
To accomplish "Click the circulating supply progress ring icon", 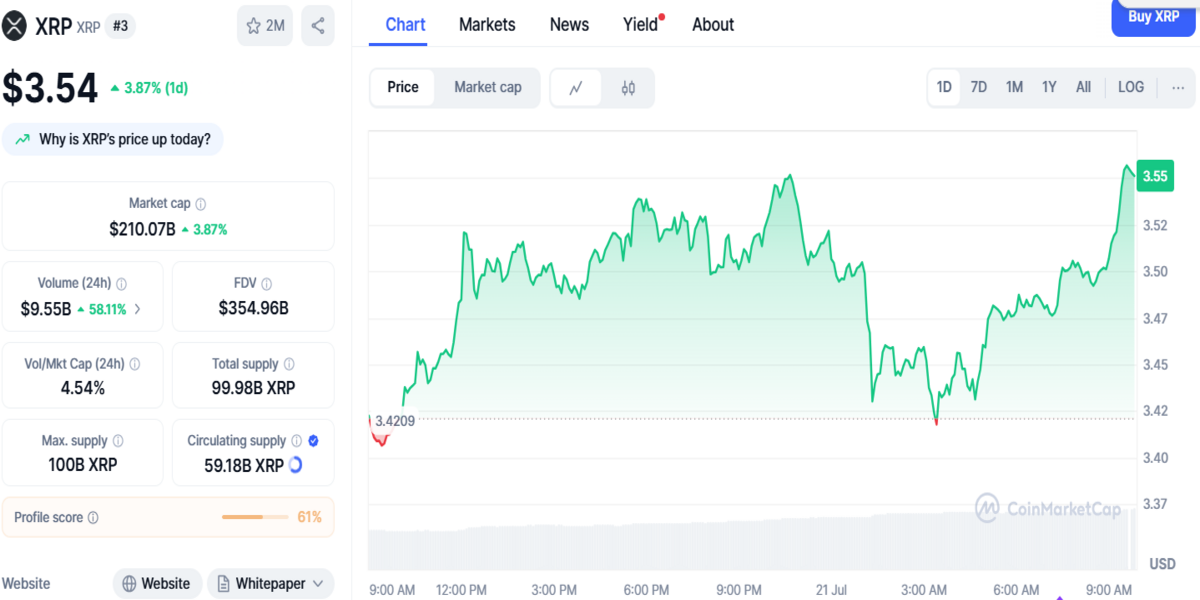I will (x=296, y=465).
